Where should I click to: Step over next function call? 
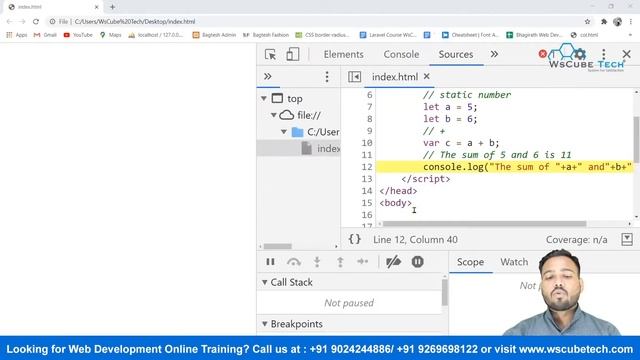tap(294, 262)
